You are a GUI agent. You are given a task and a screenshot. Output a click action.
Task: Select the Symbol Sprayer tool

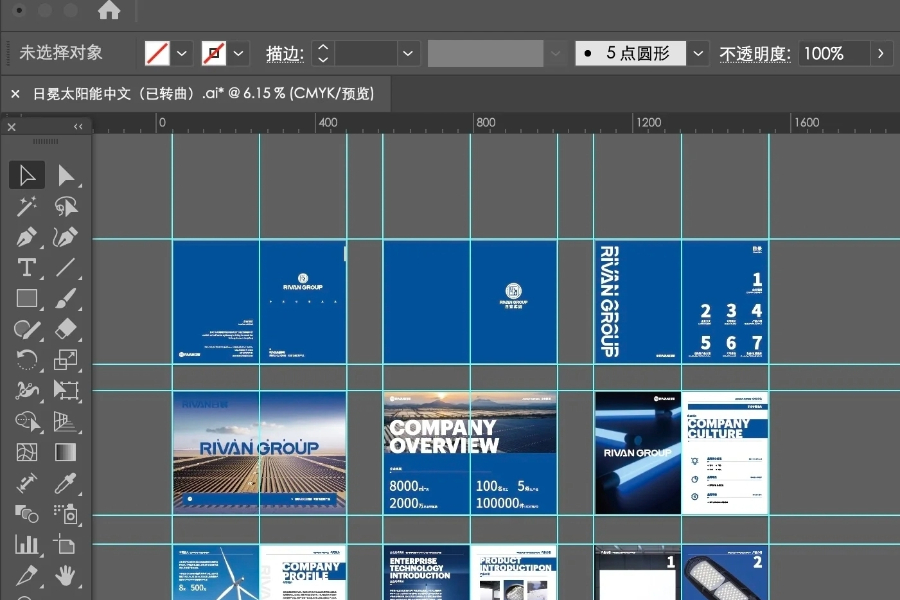tap(65, 514)
